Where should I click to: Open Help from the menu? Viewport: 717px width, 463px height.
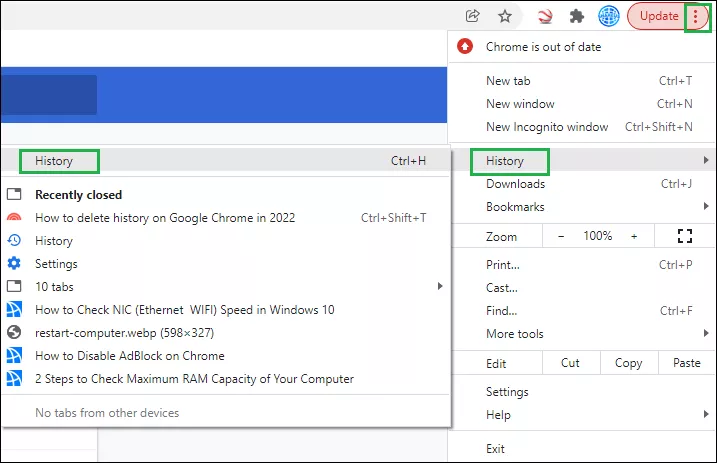pos(582,415)
